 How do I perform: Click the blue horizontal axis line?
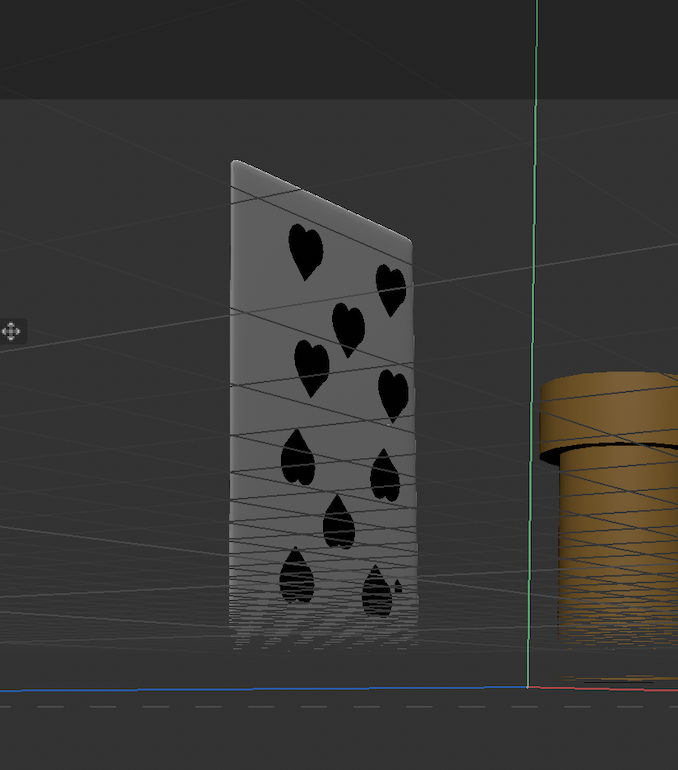[250, 689]
